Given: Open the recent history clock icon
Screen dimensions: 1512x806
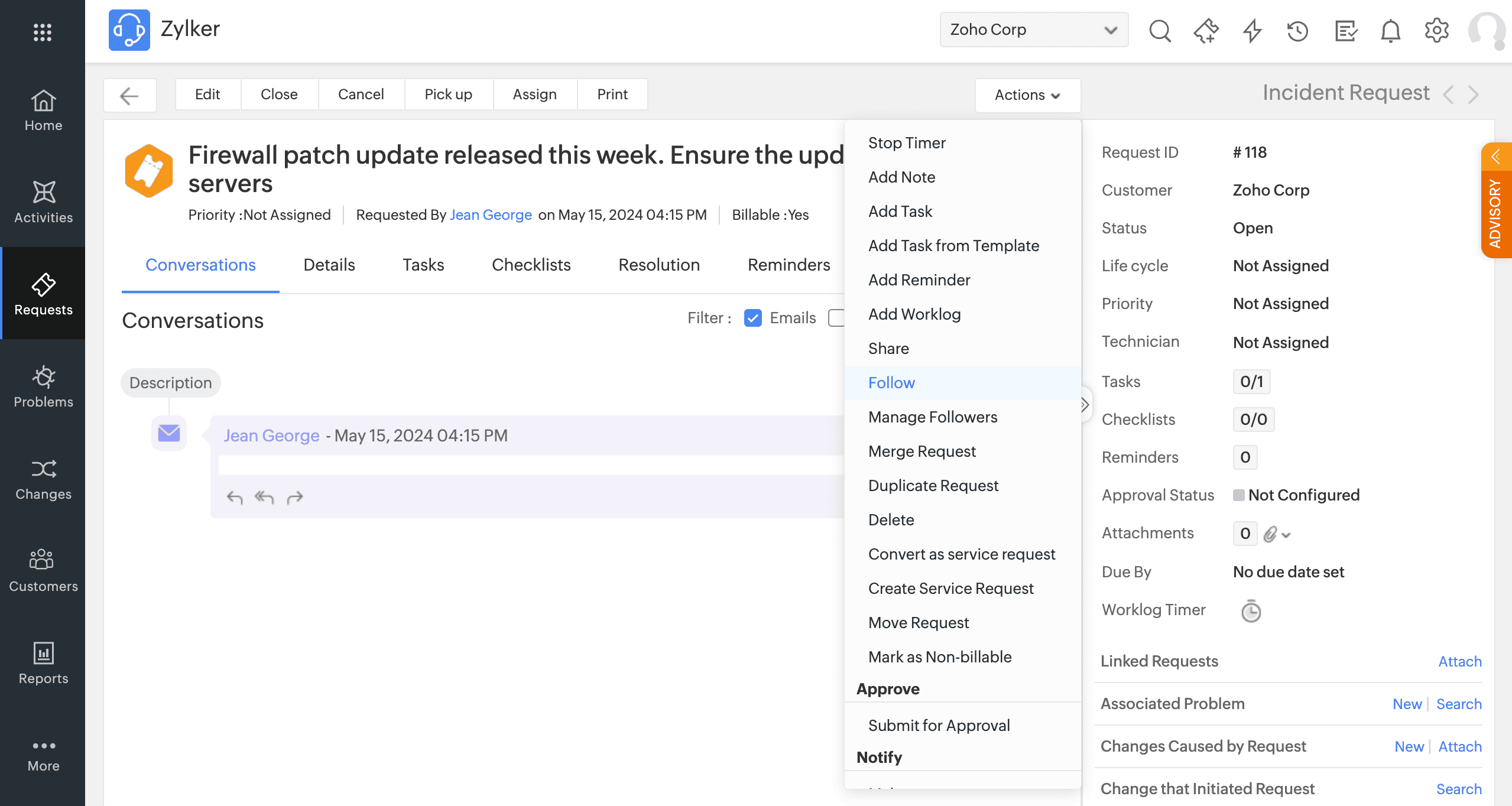Looking at the screenshot, I should (x=1297, y=31).
